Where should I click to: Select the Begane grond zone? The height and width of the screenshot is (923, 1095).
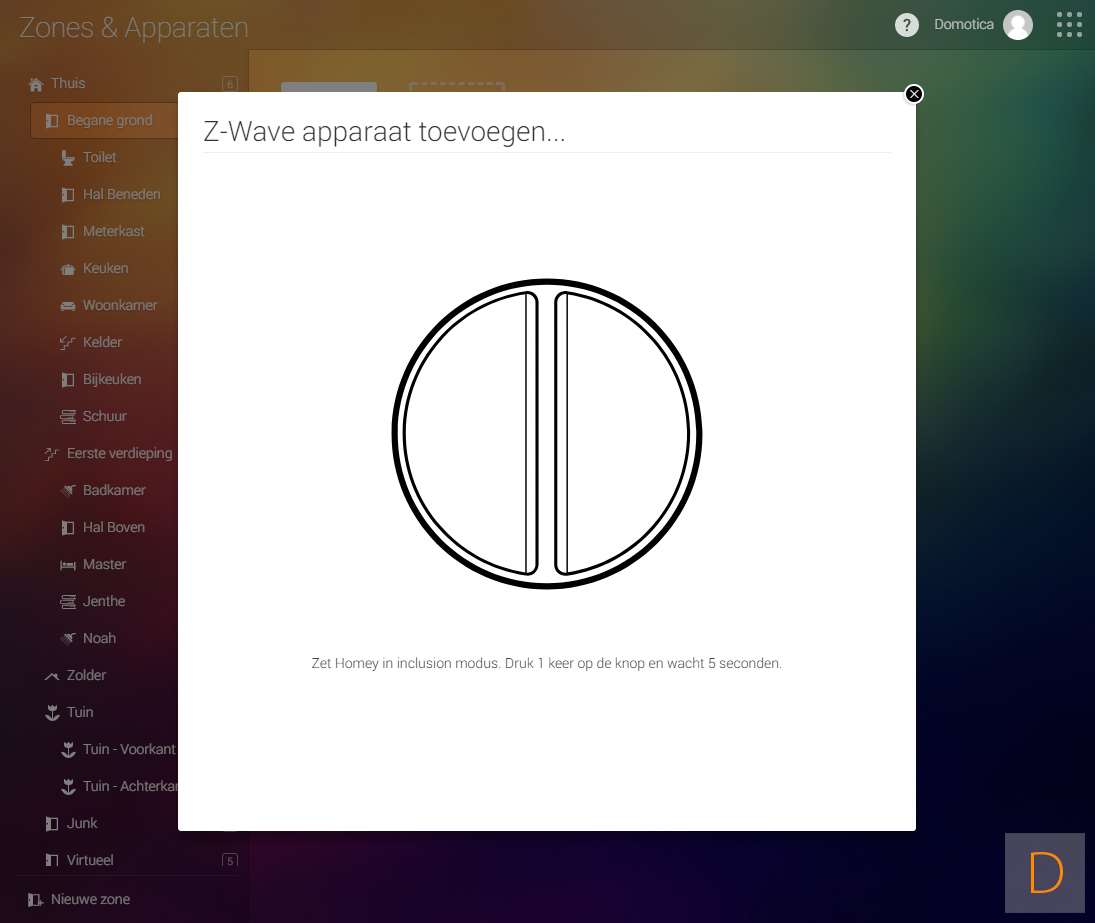109,121
